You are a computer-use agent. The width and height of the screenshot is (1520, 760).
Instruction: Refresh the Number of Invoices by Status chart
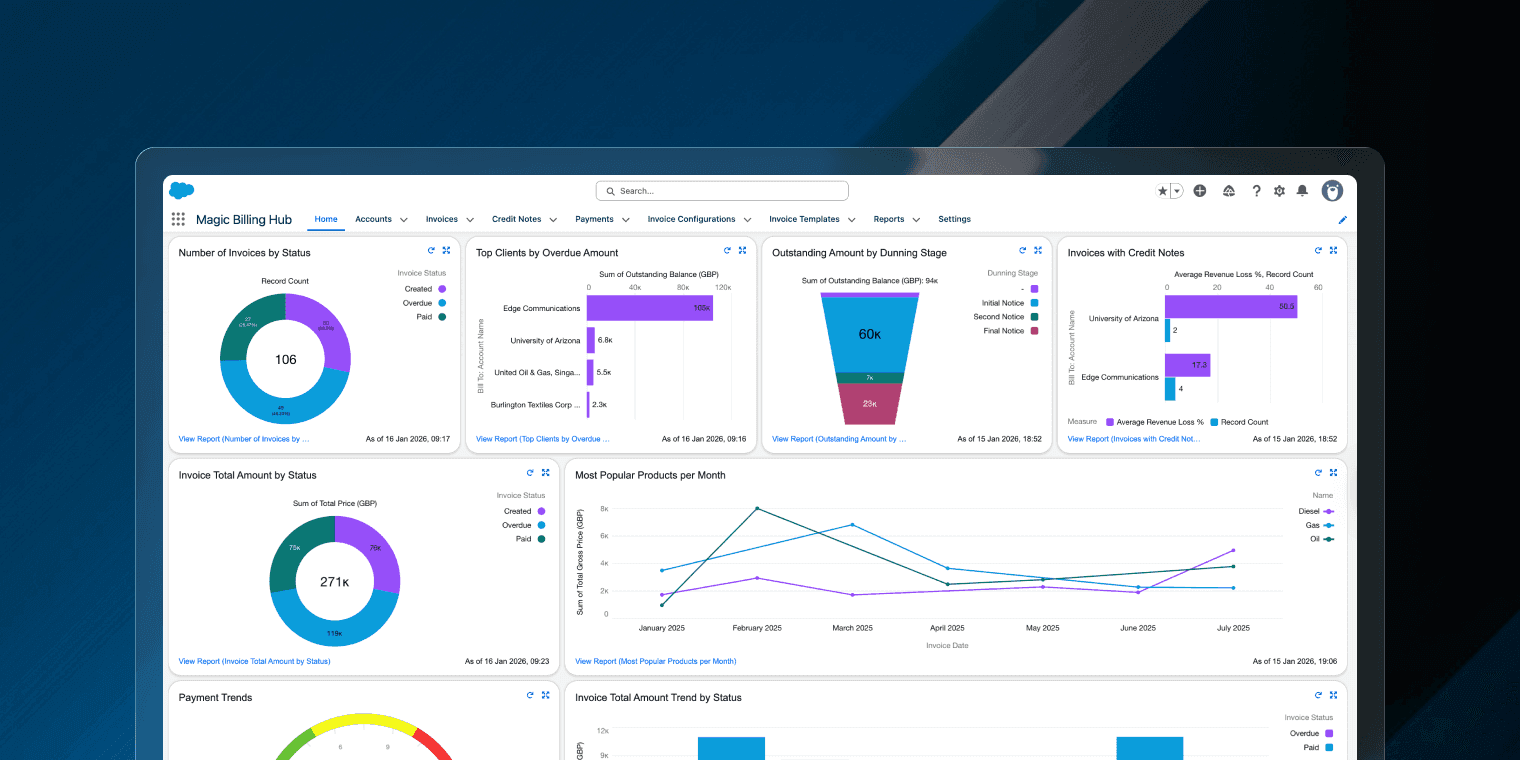click(431, 251)
